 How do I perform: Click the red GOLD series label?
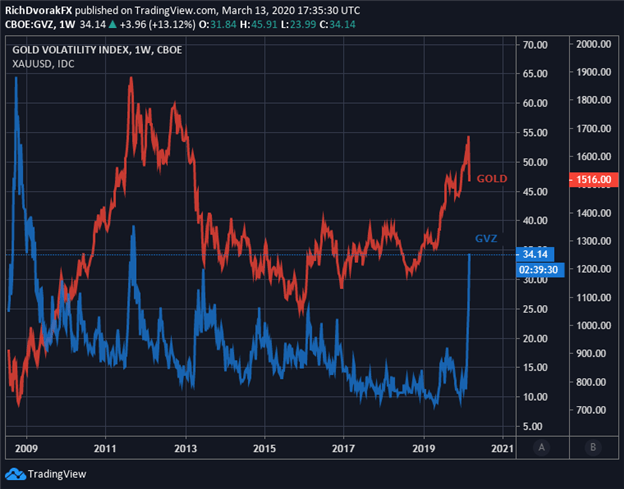pos(492,179)
